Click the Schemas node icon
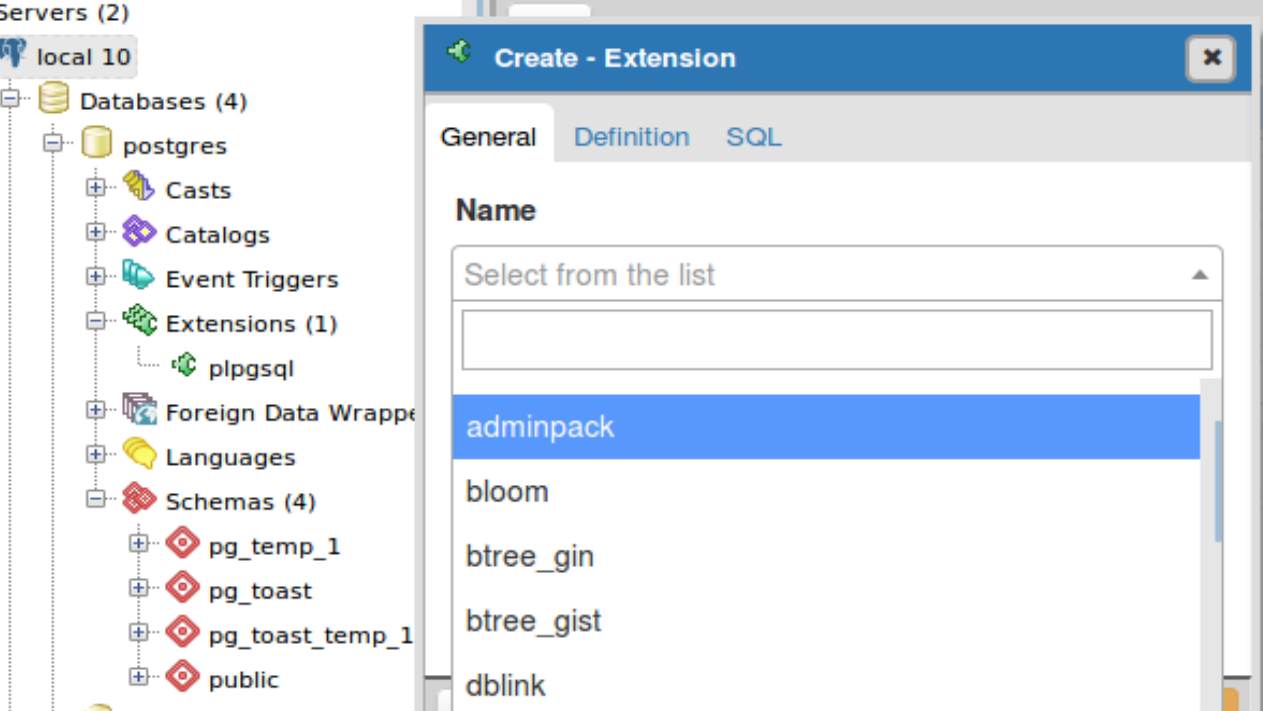 [138, 499]
